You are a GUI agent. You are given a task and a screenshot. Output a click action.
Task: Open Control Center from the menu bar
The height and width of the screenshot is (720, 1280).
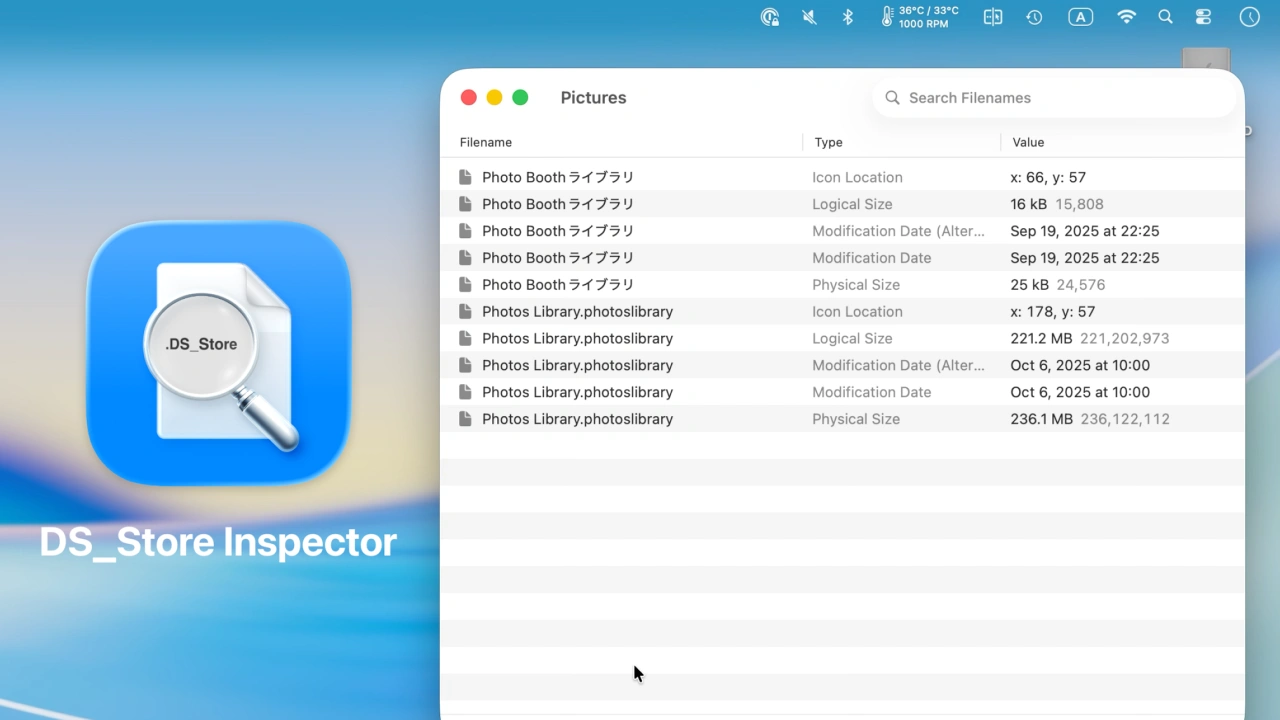1203,17
